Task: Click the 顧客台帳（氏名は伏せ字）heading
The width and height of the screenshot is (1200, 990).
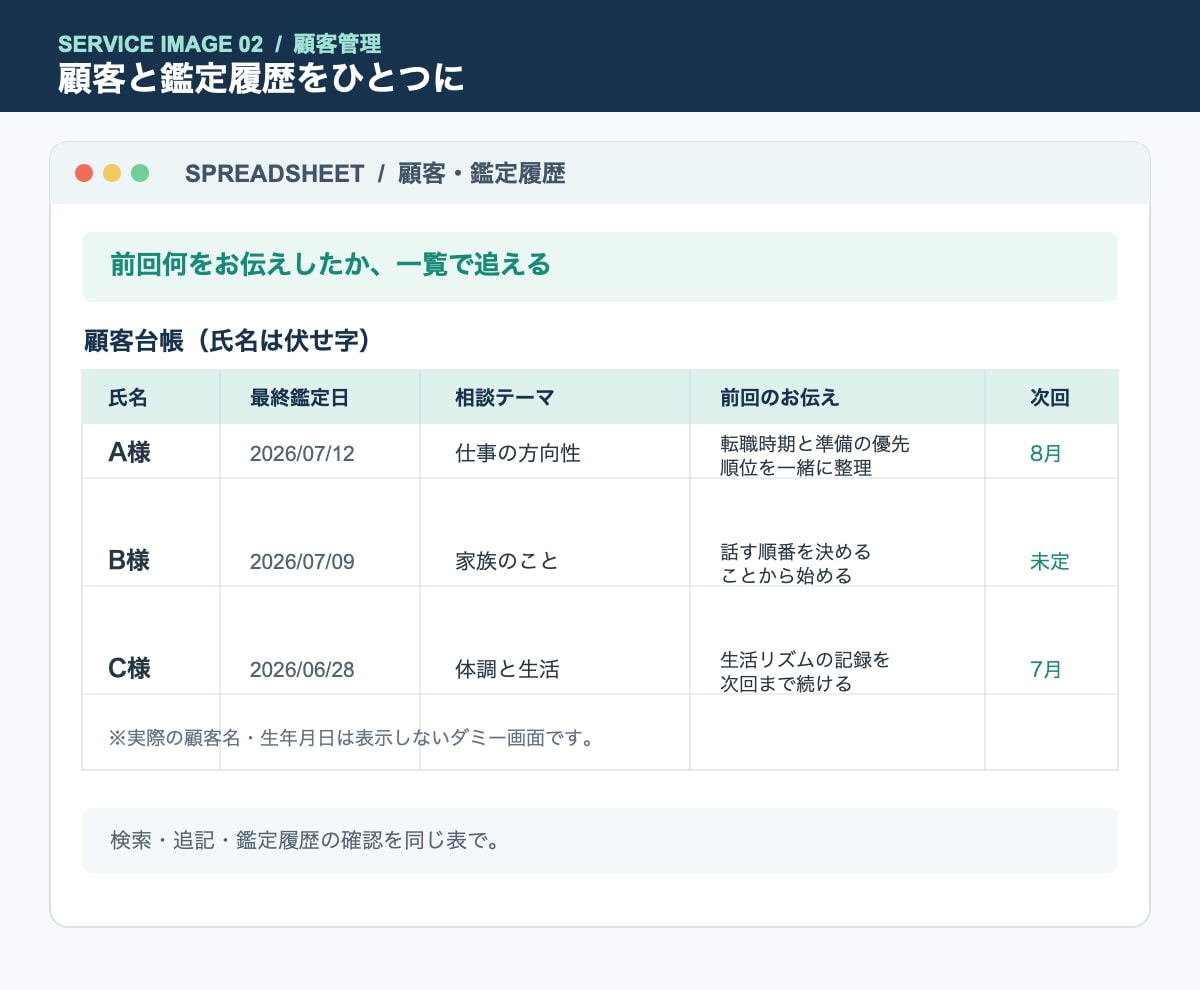Action: pos(227,341)
